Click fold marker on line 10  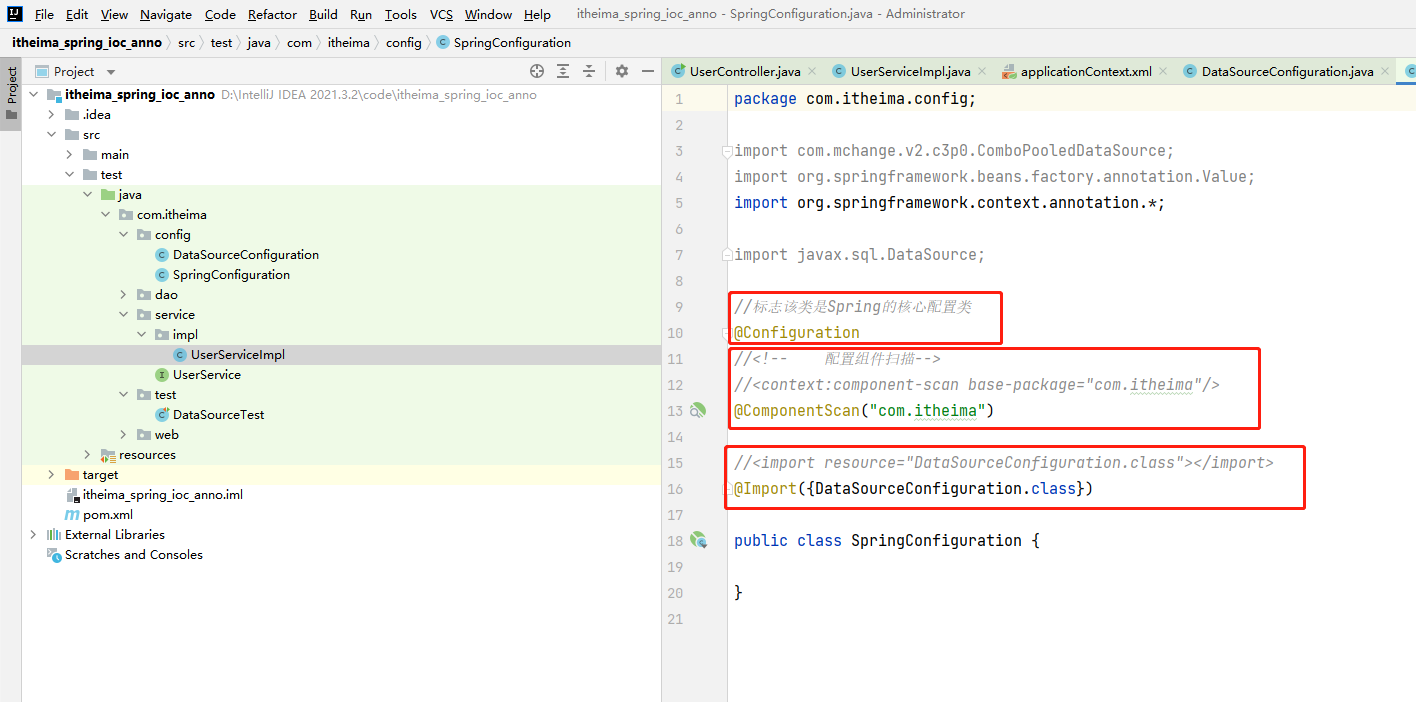[x=728, y=333]
